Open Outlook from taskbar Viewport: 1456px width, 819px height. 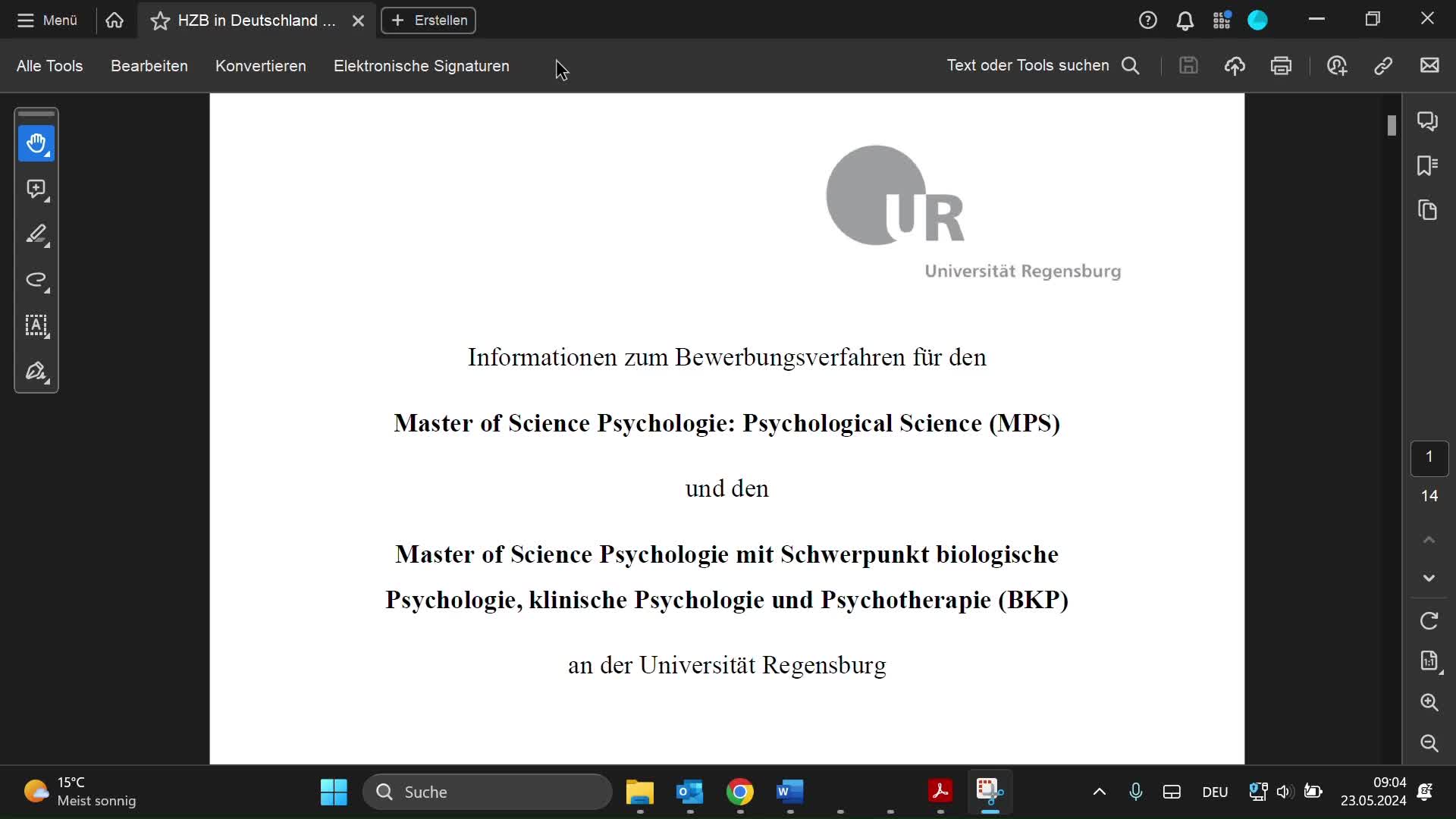click(690, 792)
